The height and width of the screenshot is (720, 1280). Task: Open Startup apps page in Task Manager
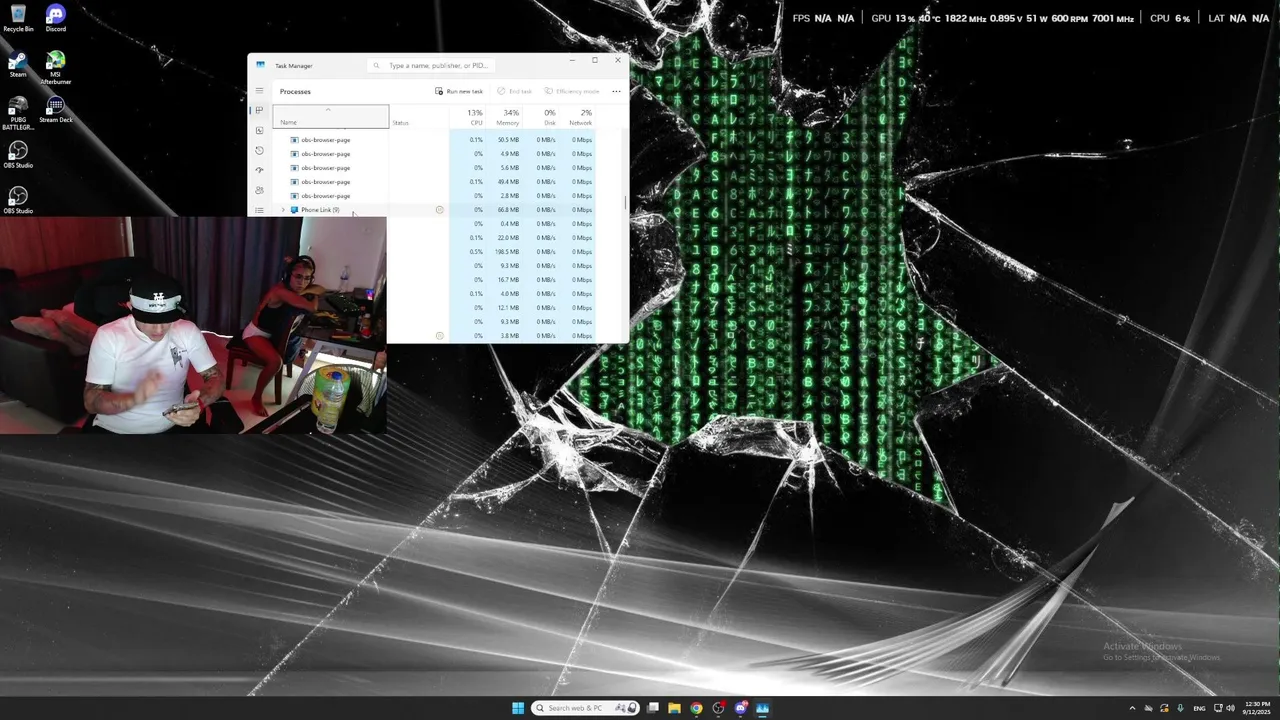(x=259, y=170)
